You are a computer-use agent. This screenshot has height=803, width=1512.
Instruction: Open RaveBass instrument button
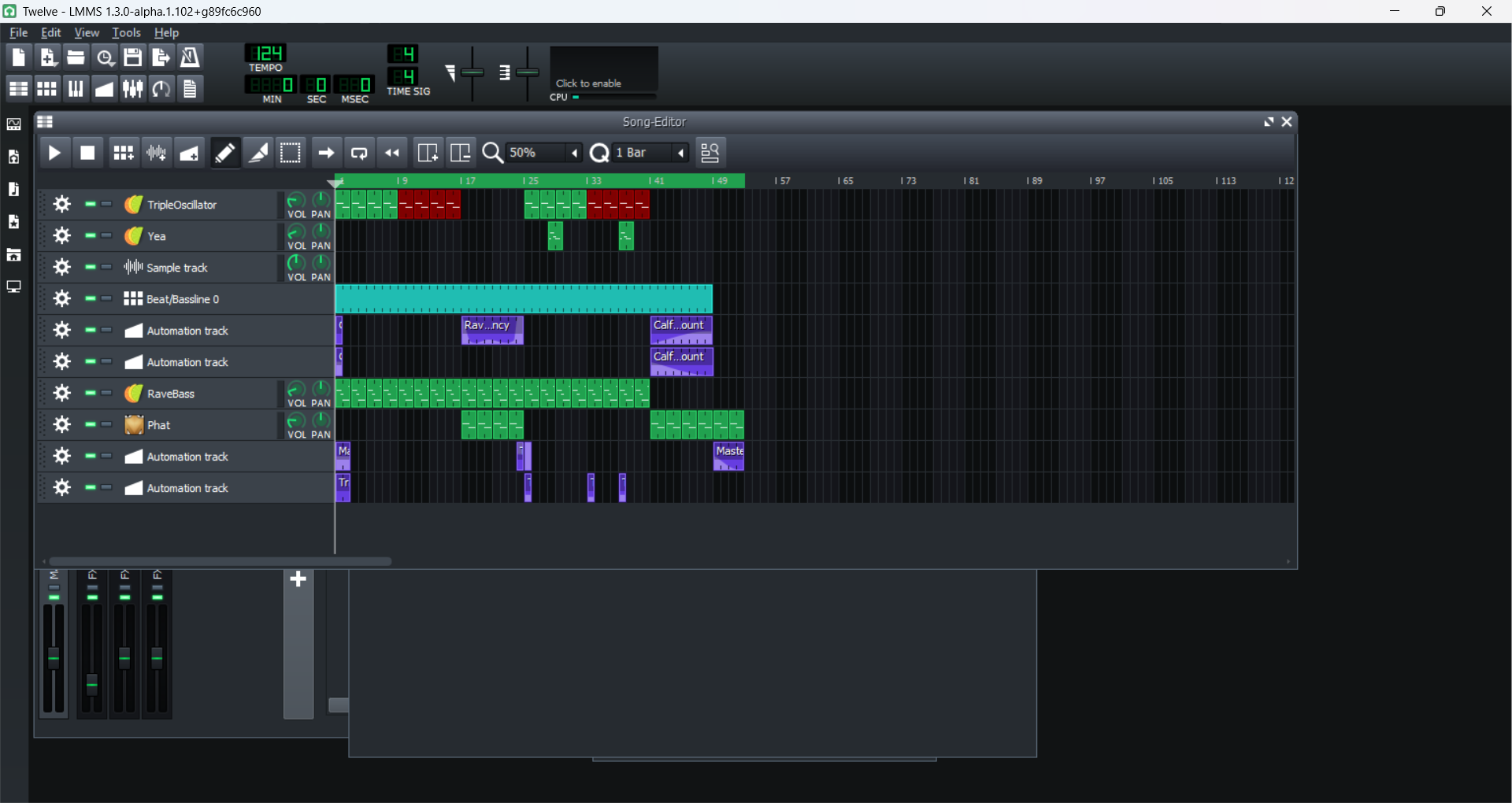[x=198, y=394]
